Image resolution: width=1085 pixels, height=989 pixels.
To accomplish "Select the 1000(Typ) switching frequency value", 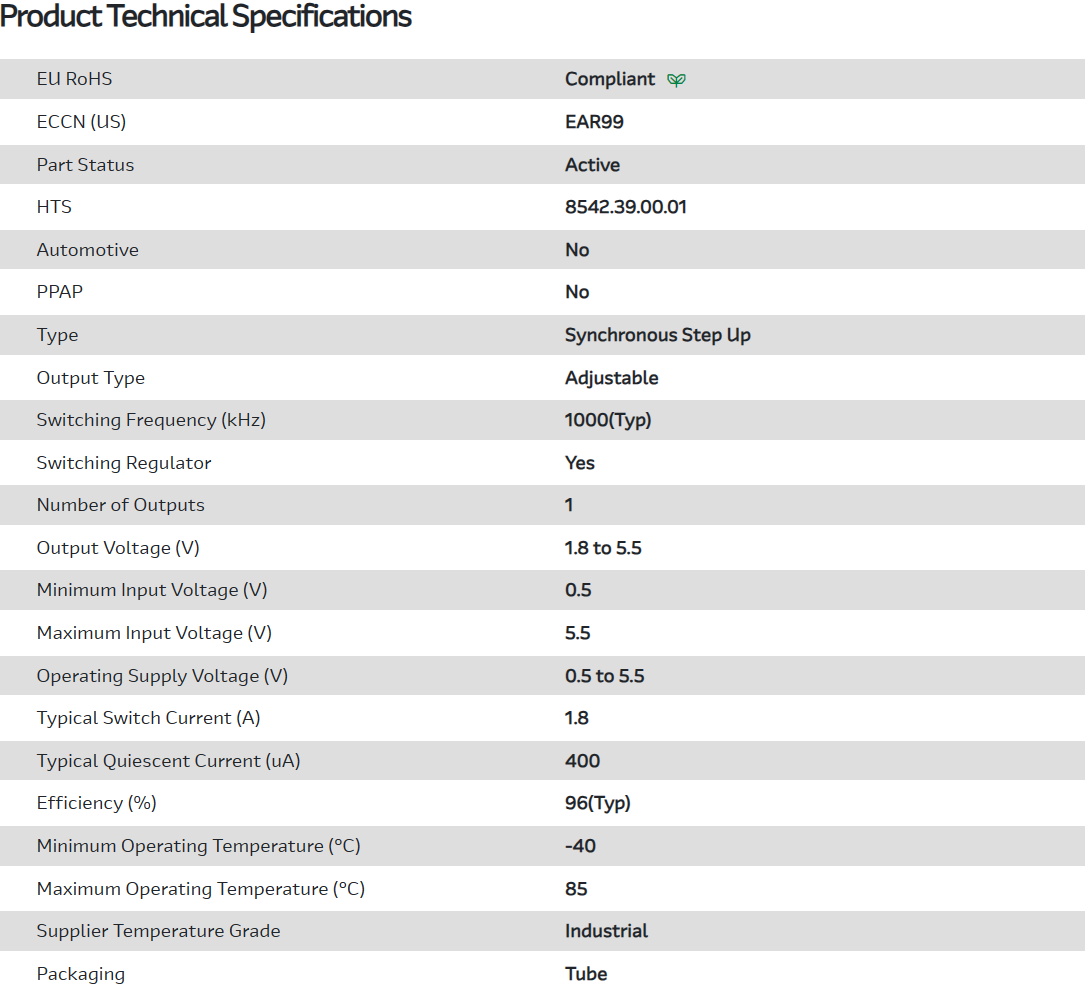I will (608, 420).
